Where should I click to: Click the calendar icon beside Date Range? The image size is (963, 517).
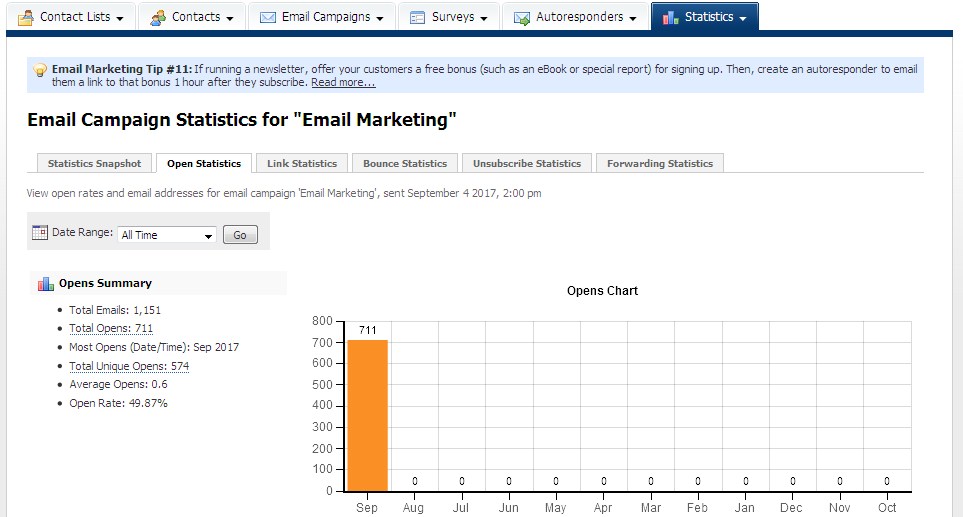click(40, 233)
